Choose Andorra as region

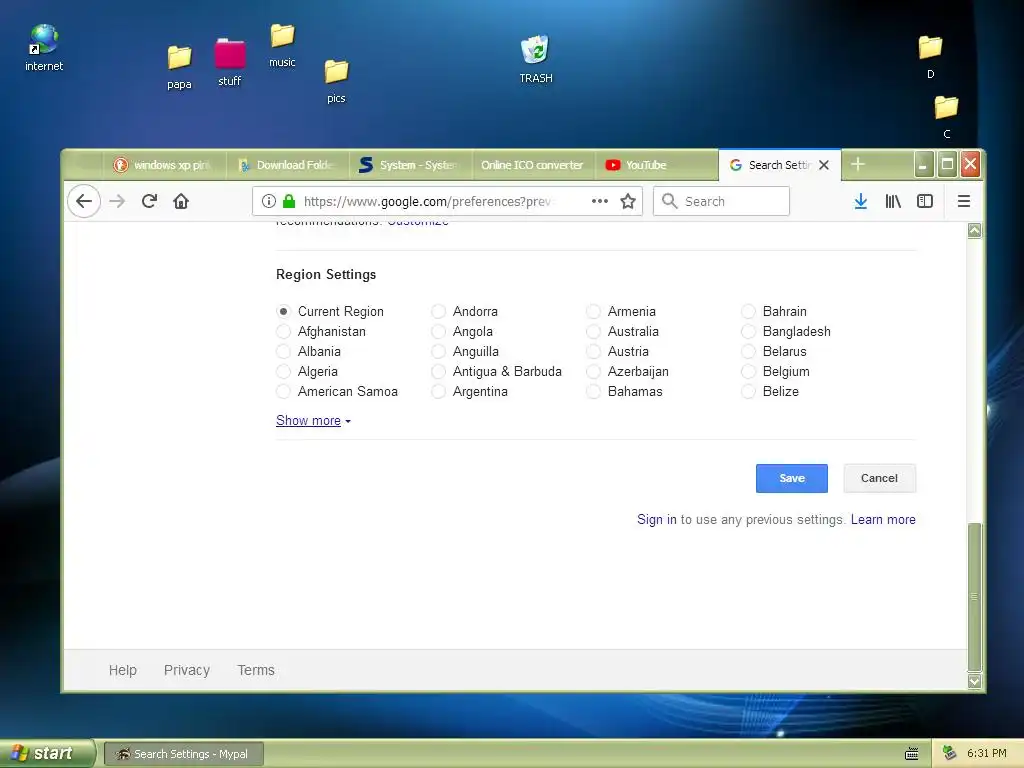click(x=438, y=312)
